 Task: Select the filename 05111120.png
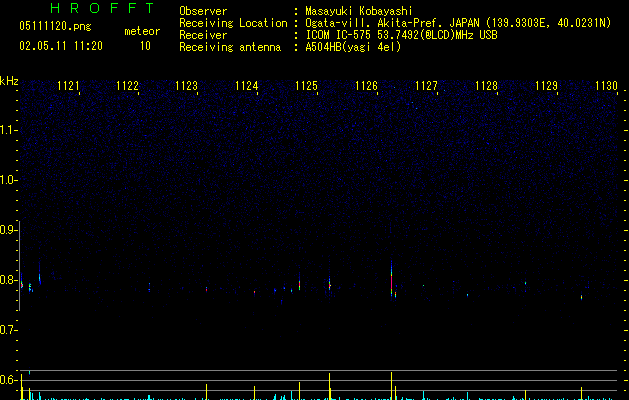tap(55, 26)
